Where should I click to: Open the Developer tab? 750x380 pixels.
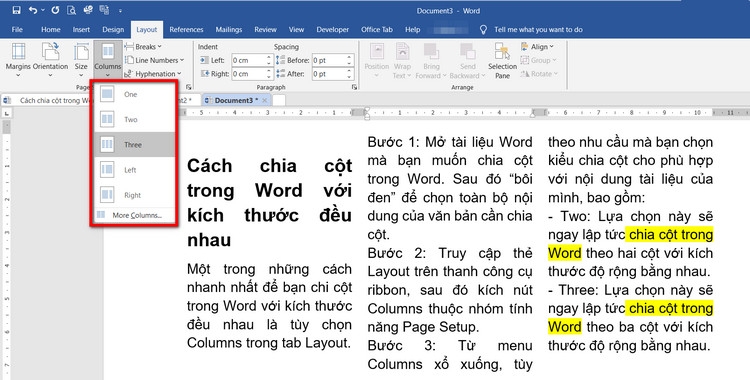(332, 30)
